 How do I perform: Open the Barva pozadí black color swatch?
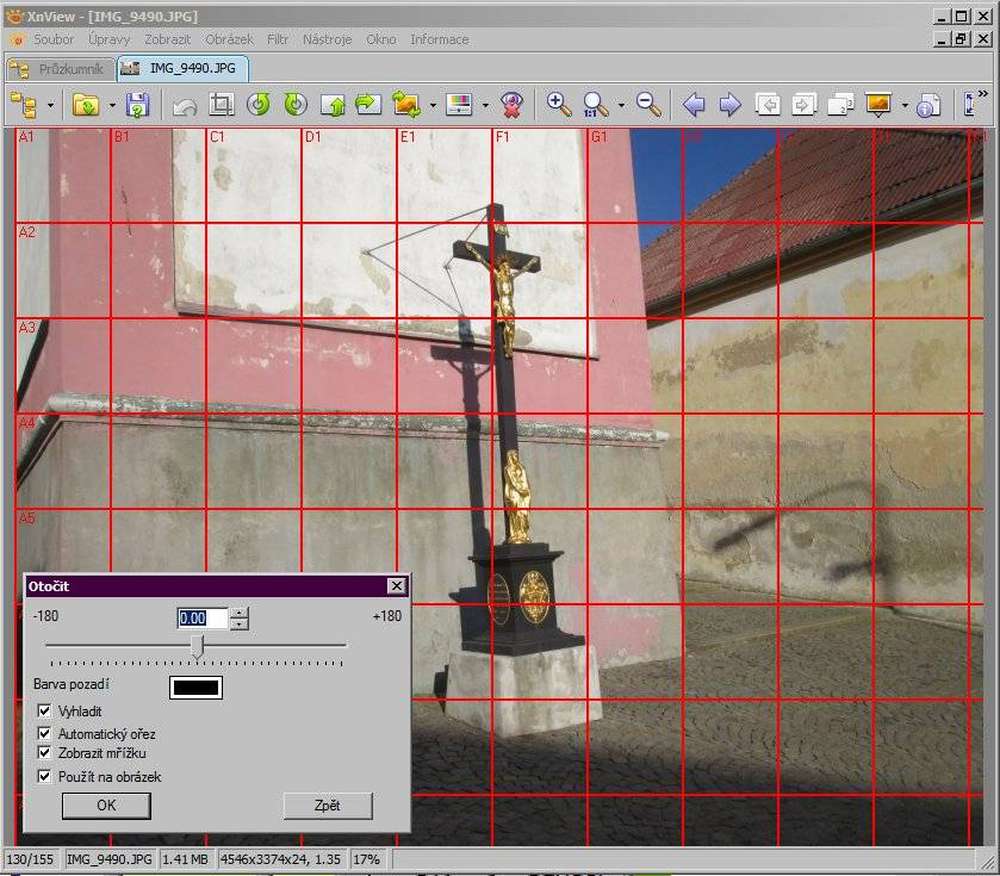(x=196, y=687)
